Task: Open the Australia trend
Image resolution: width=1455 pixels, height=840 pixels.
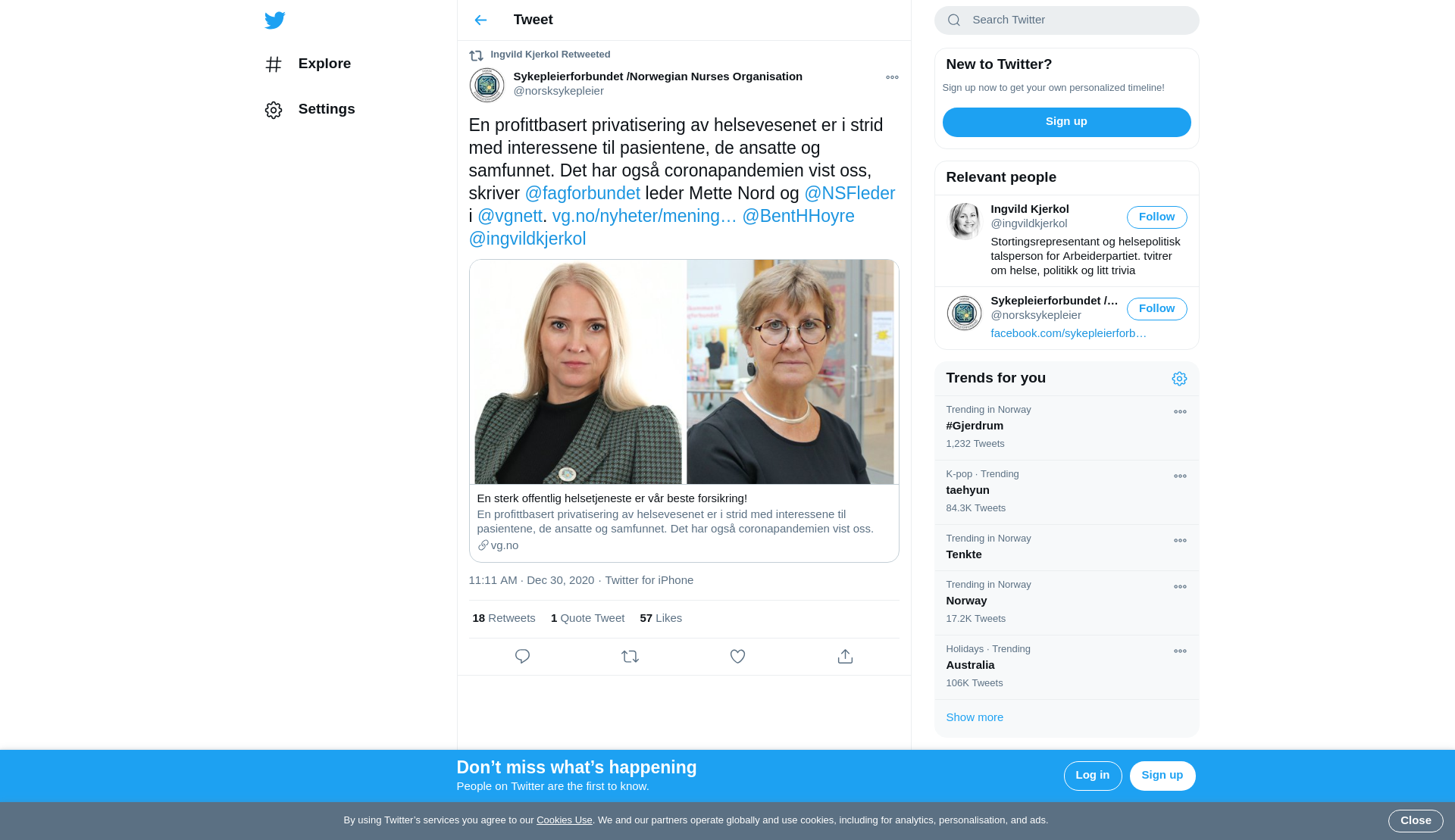Action: 1066,667
